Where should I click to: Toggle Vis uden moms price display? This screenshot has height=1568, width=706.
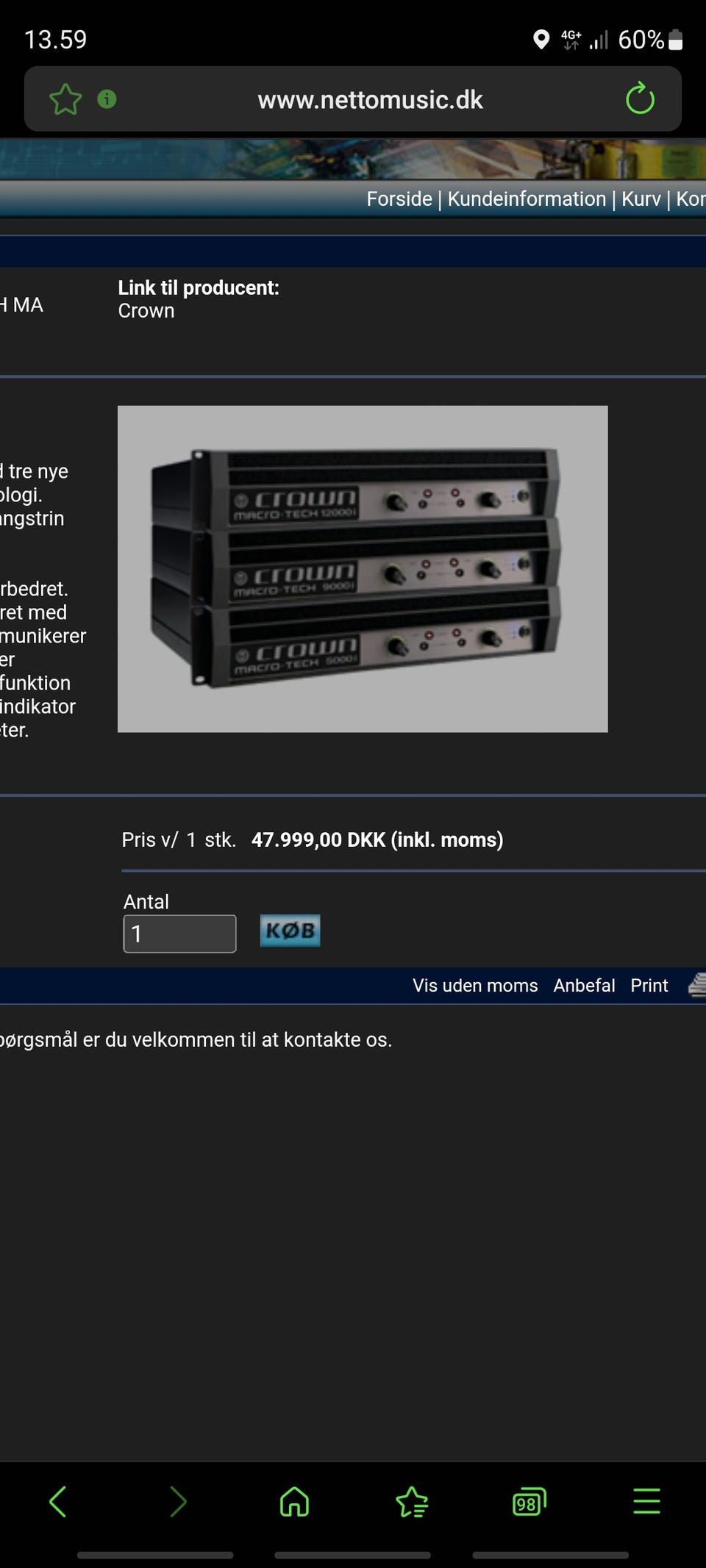tap(475, 985)
